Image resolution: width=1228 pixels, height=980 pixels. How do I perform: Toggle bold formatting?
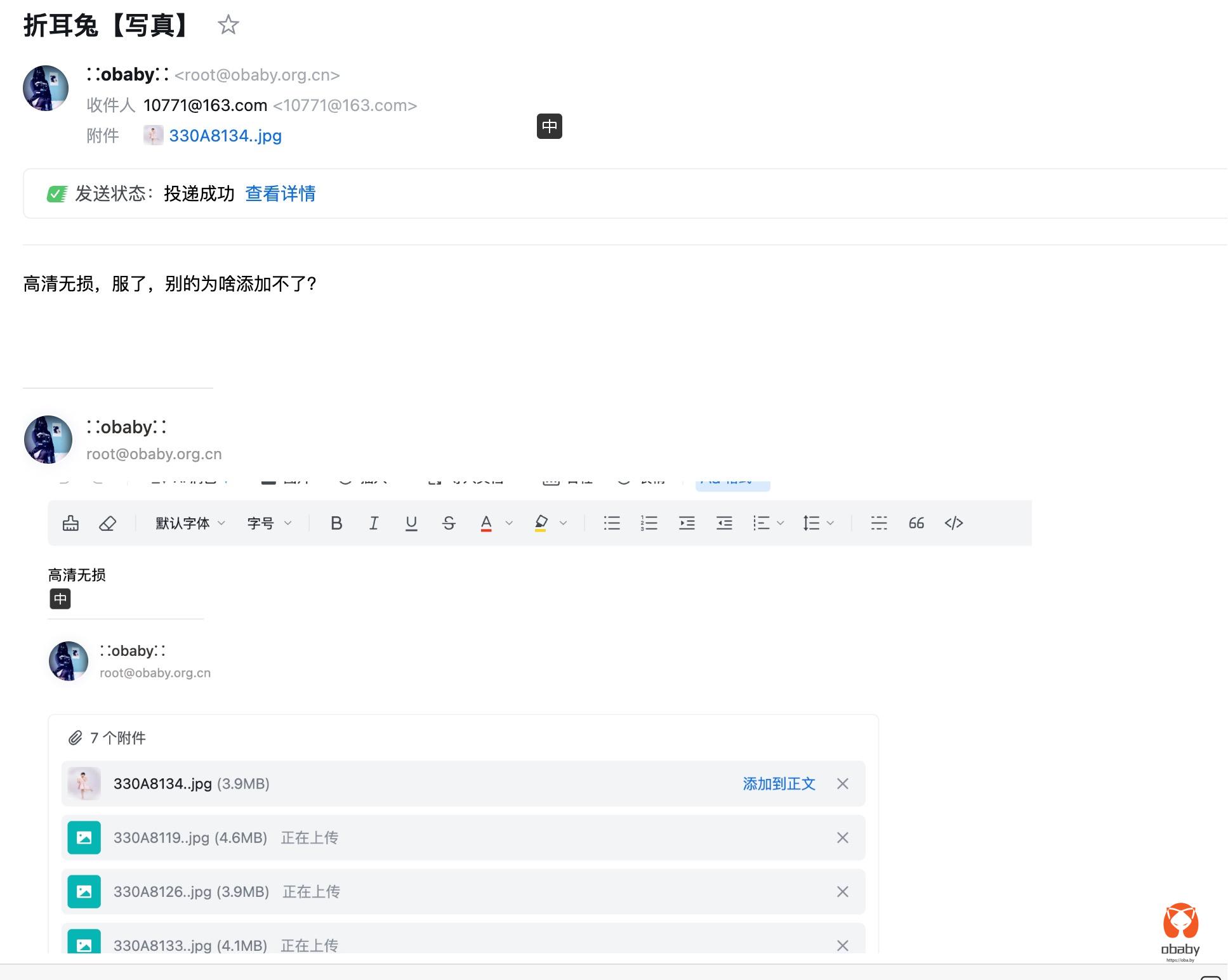pyautogui.click(x=336, y=523)
